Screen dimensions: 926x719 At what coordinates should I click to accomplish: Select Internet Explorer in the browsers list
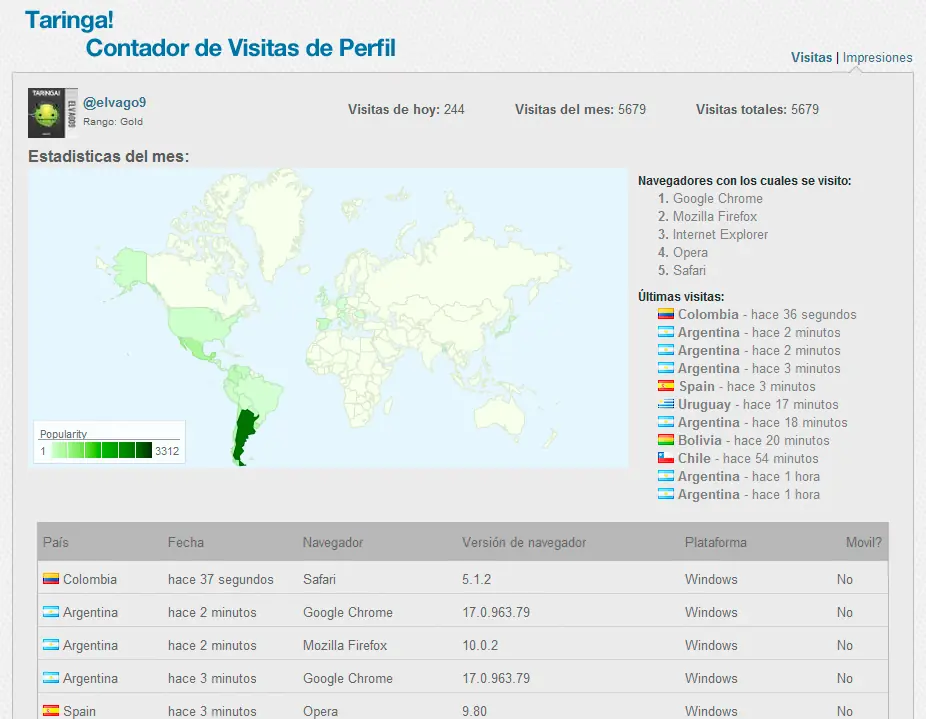(x=720, y=235)
